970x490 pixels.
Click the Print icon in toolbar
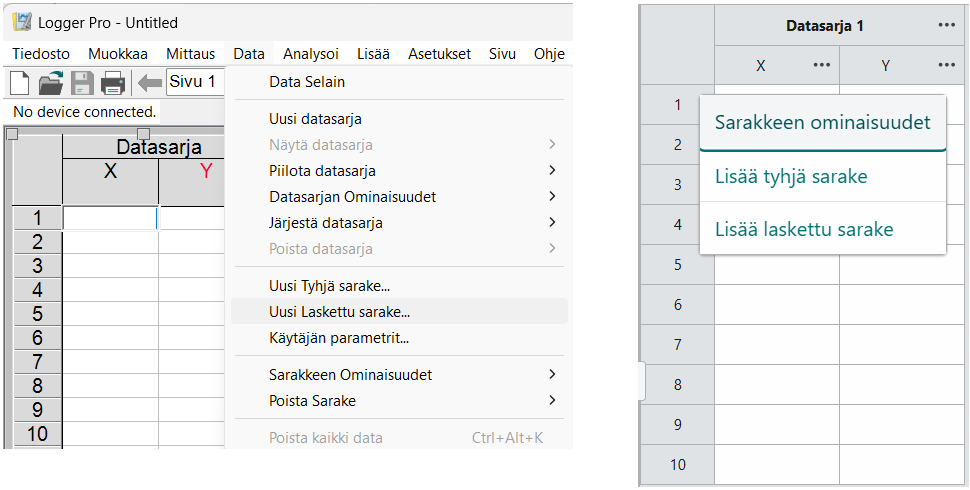pyautogui.click(x=113, y=82)
